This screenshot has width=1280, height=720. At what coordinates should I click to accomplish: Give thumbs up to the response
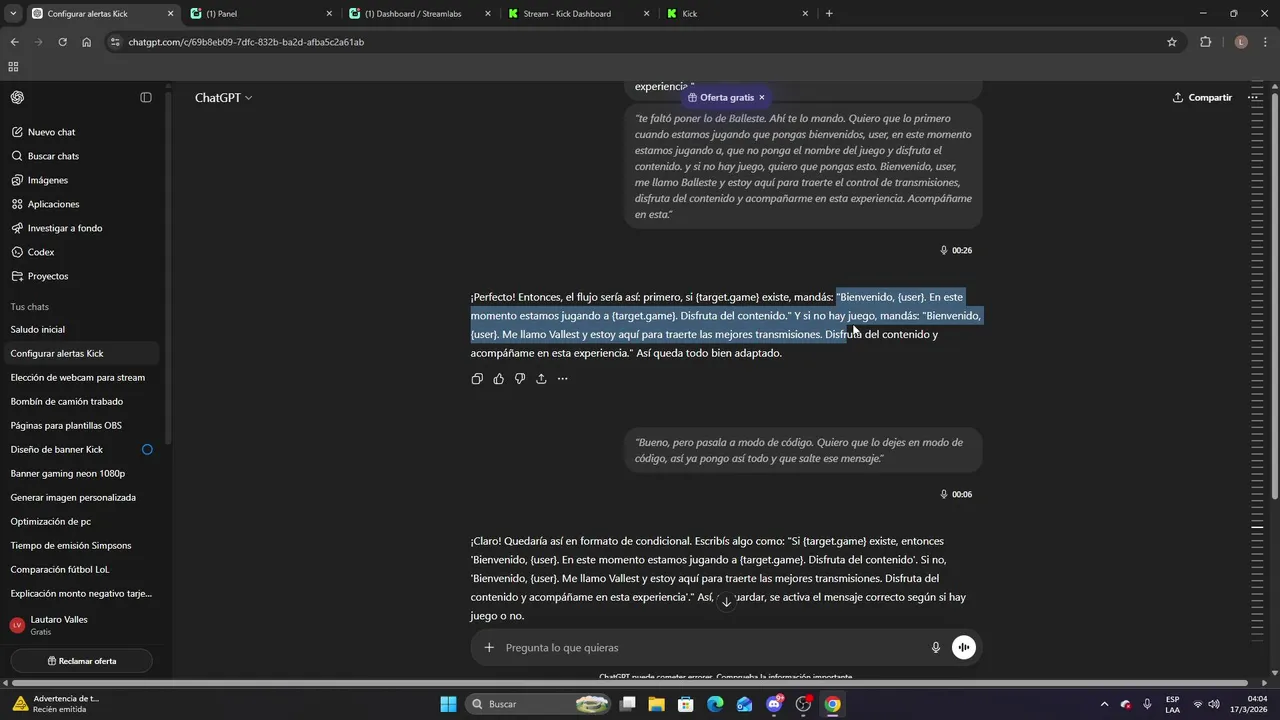pos(498,379)
